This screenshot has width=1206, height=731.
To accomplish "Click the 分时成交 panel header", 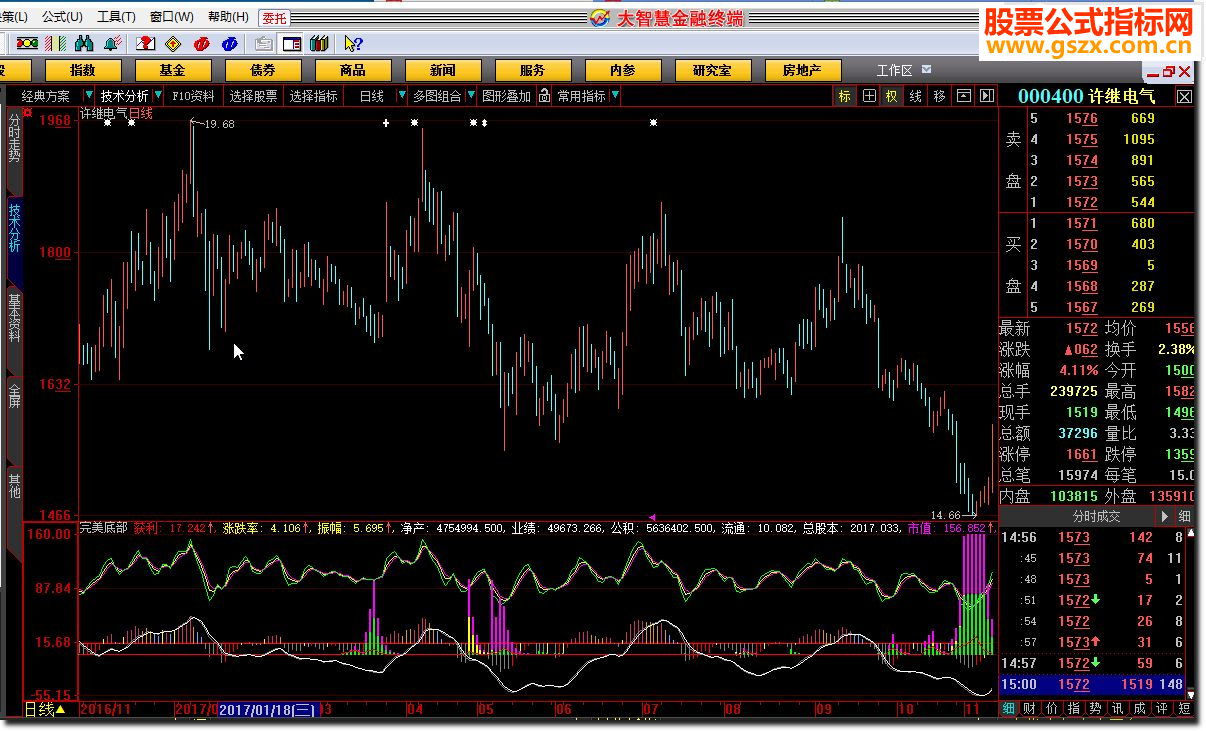I will 1097,516.
